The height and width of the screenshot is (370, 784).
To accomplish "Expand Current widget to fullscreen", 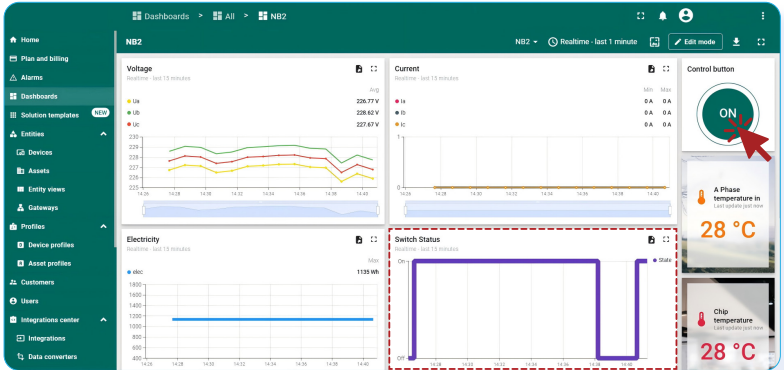I will coord(666,69).
